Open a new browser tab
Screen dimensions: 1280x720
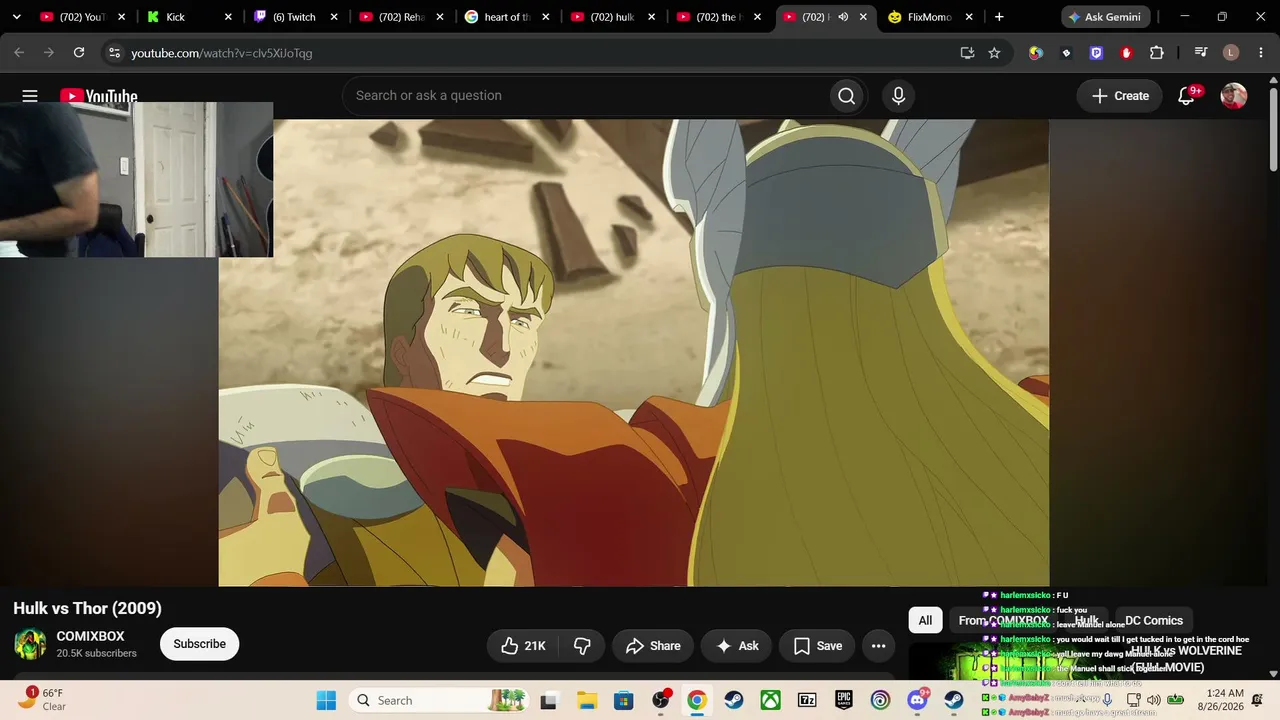(x=999, y=17)
